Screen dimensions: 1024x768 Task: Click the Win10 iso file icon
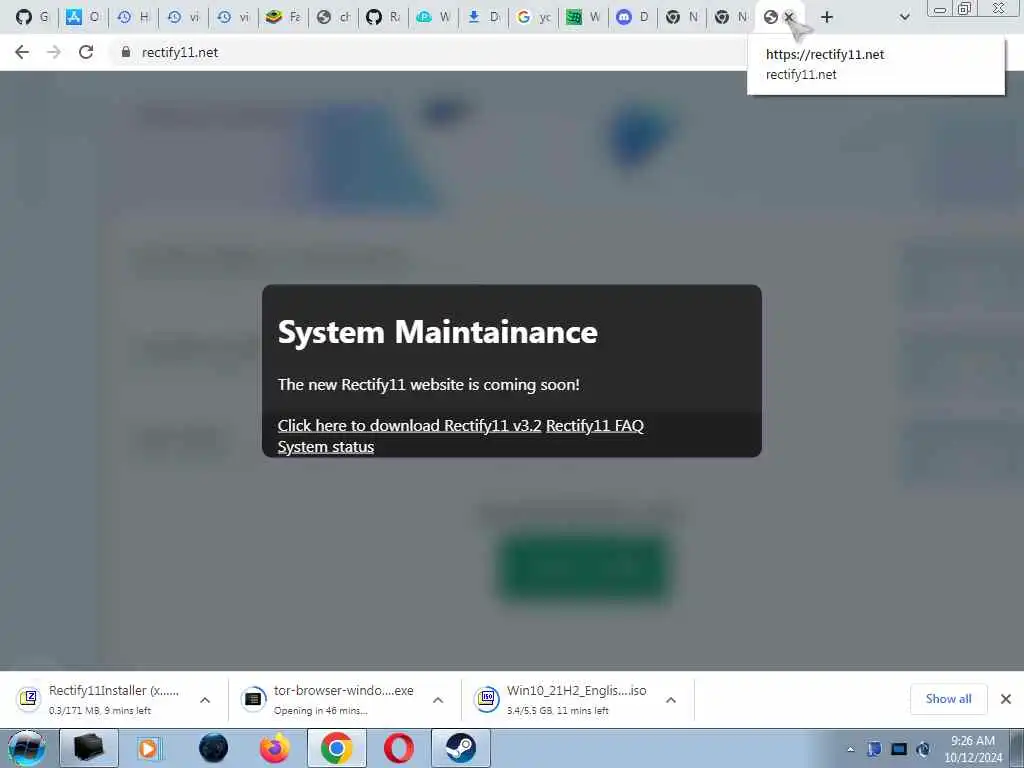point(487,699)
